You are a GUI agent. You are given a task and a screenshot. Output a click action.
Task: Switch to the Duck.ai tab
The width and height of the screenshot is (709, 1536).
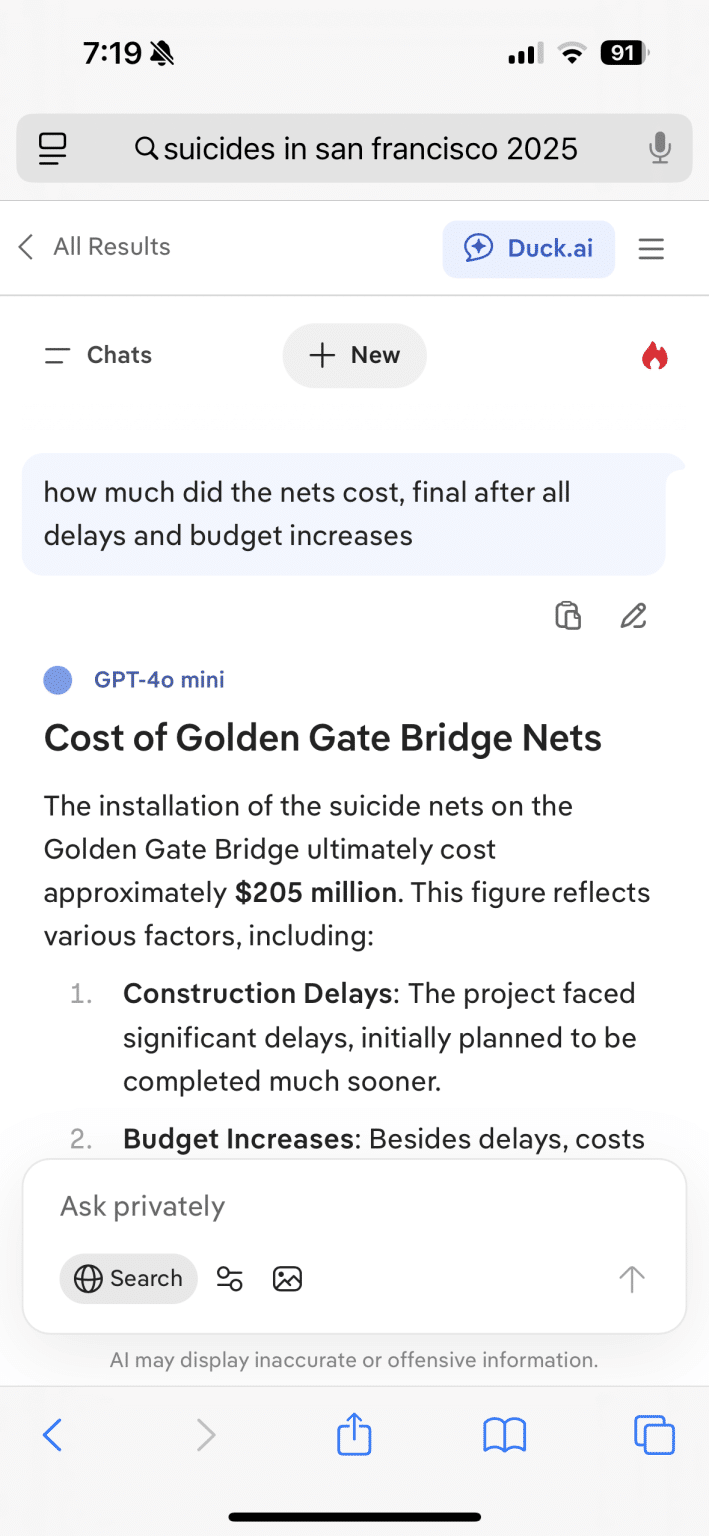coord(529,248)
